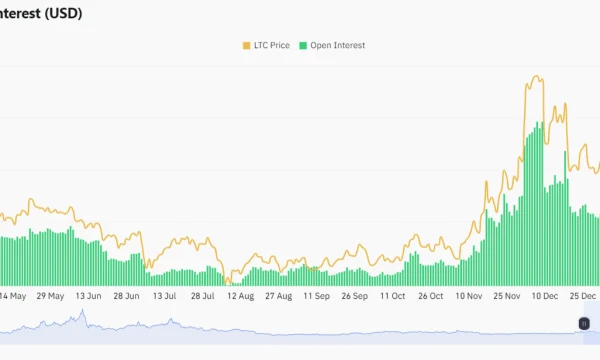This screenshot has width=600, height=360.
Task: Select the 12 Aug axis label
Action: point(241,296)
